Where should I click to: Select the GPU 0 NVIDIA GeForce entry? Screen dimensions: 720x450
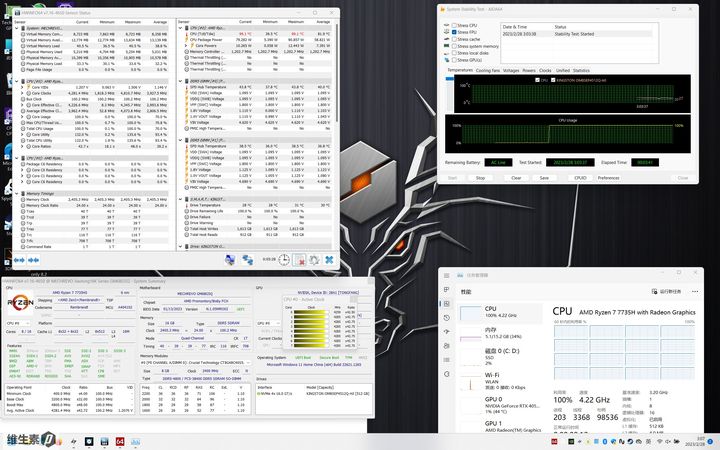click(x=500, y=401)
